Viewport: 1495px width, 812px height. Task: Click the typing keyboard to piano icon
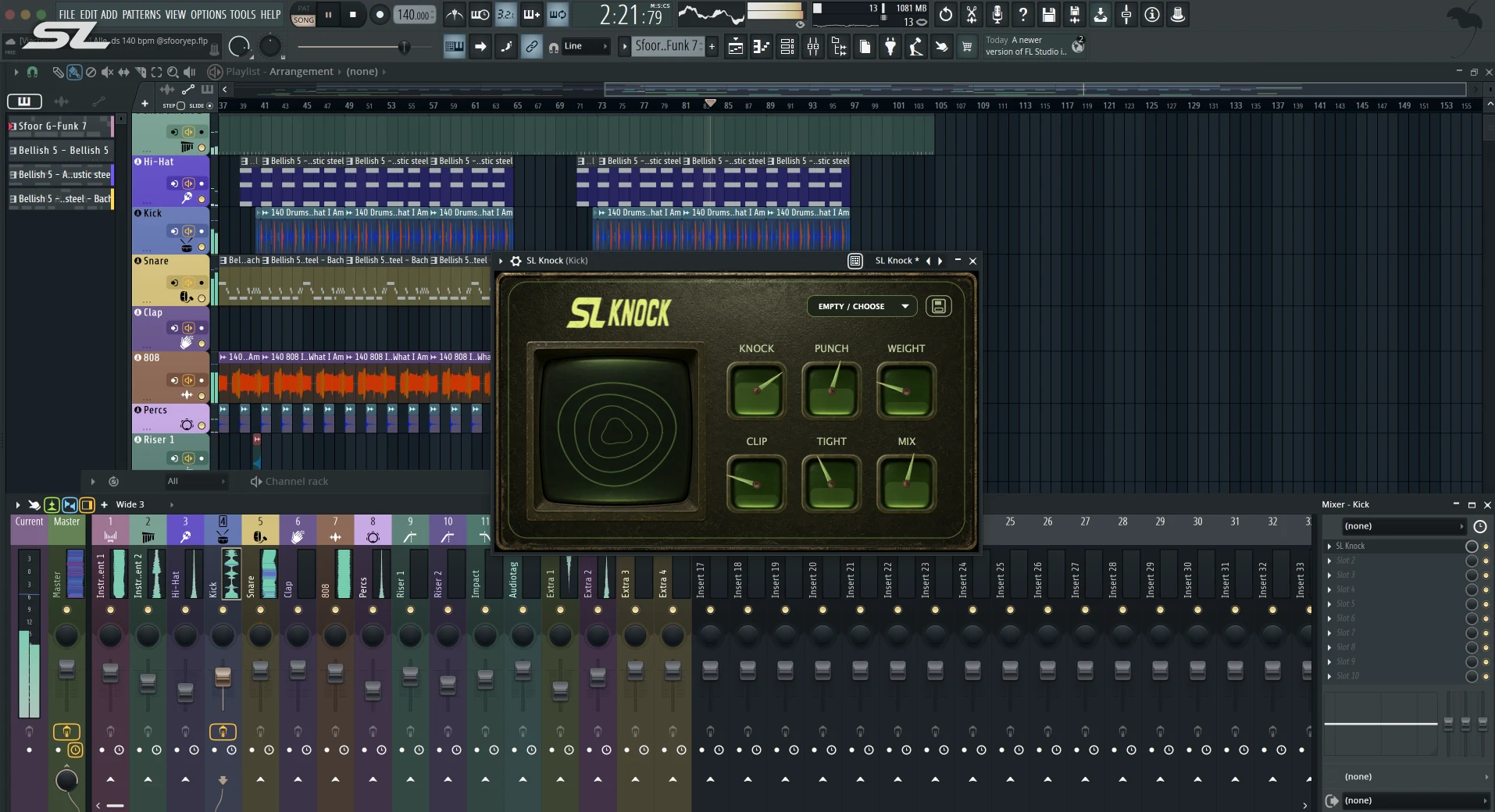pos(454,47)
